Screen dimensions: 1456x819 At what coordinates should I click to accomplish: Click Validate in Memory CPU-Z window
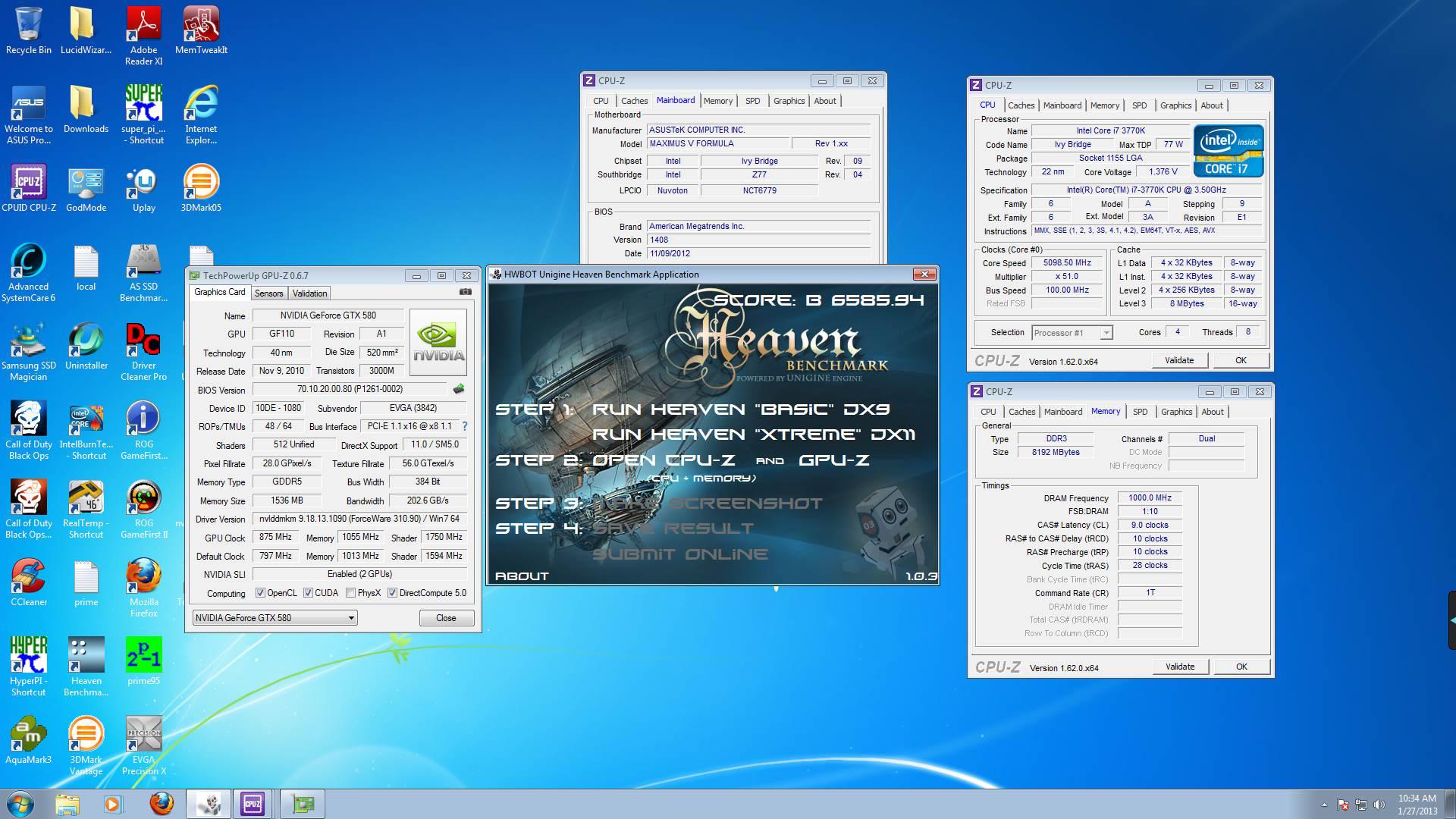(x=1179, y=667)
